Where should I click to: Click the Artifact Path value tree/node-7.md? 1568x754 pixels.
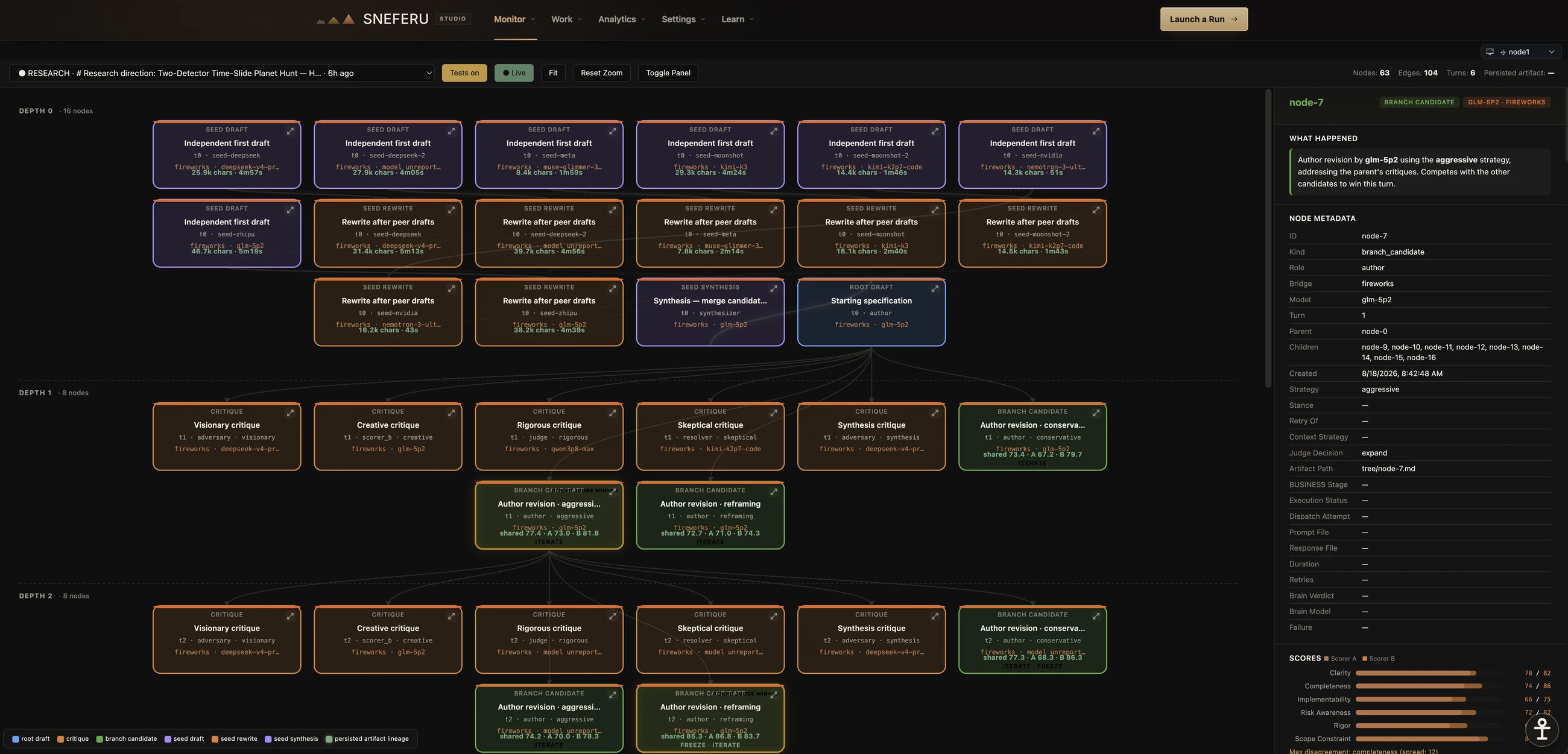pyautogui.click(x=1388, y=469)
